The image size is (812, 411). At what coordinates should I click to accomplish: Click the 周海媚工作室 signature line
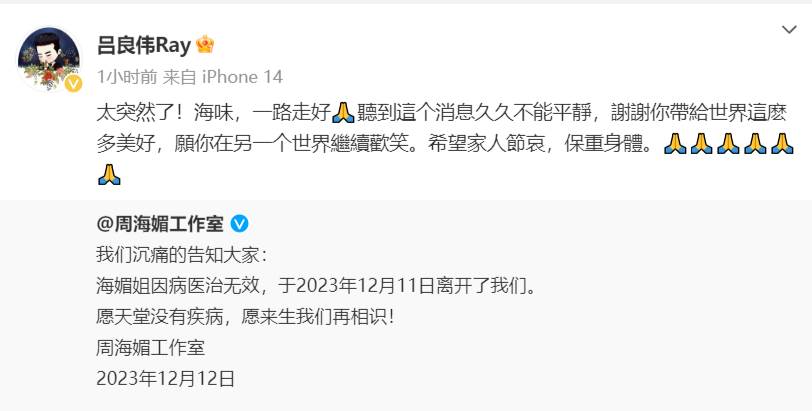click(x=151, y=347)
